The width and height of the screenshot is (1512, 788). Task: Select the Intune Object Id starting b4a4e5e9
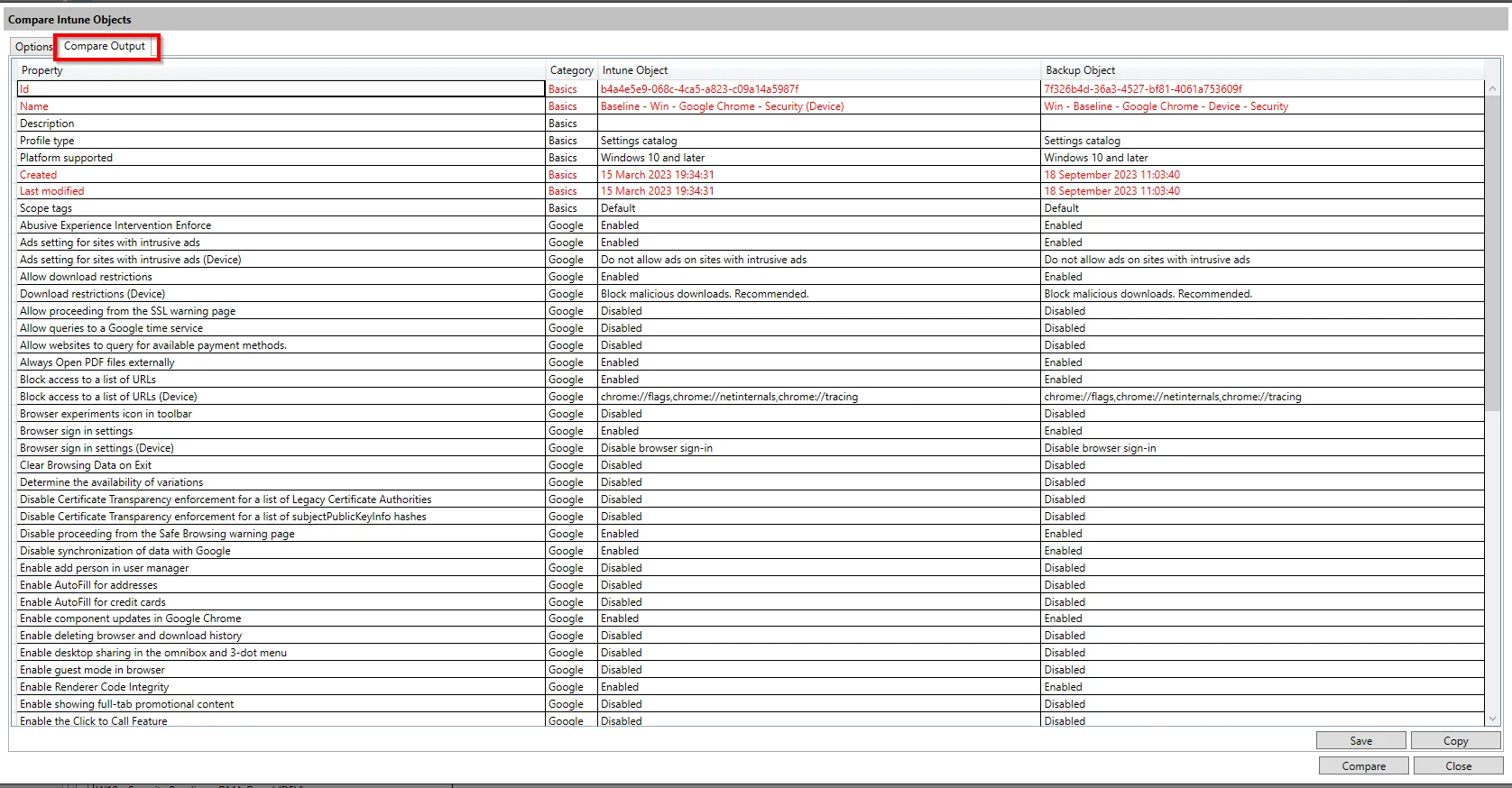[700, 89]
